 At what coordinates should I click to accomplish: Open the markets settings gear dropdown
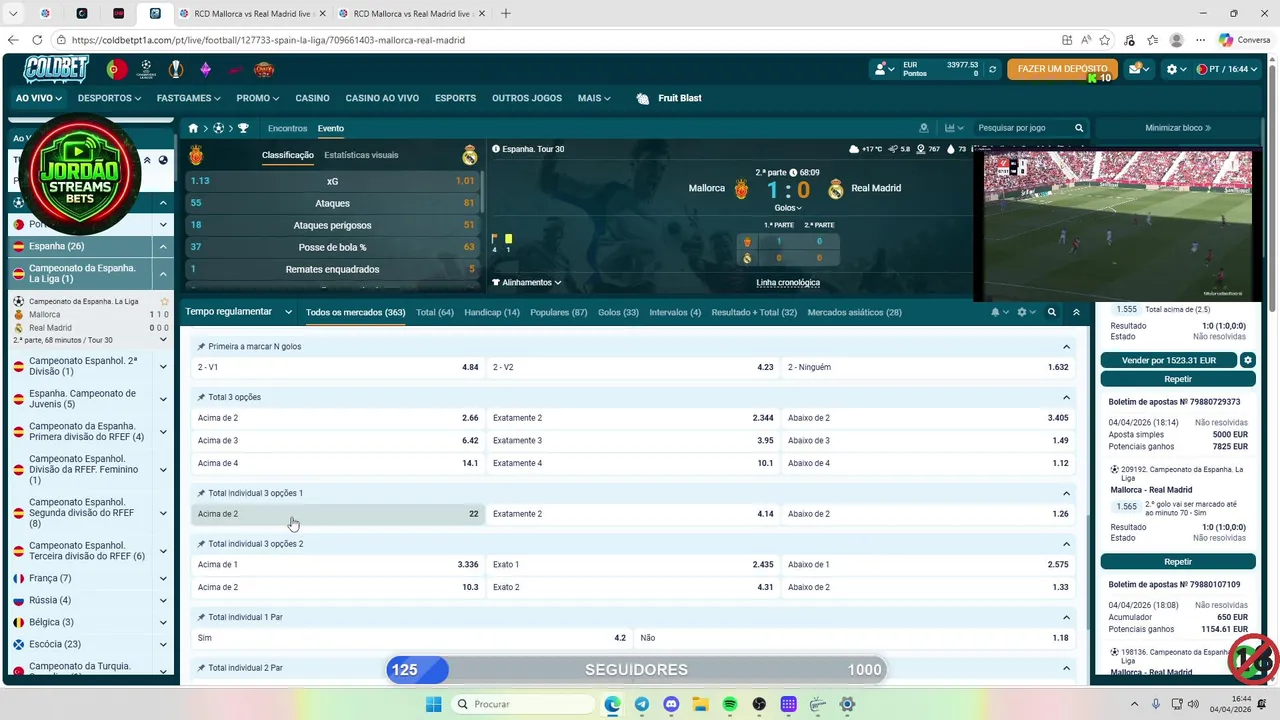tap(1026, 312)
